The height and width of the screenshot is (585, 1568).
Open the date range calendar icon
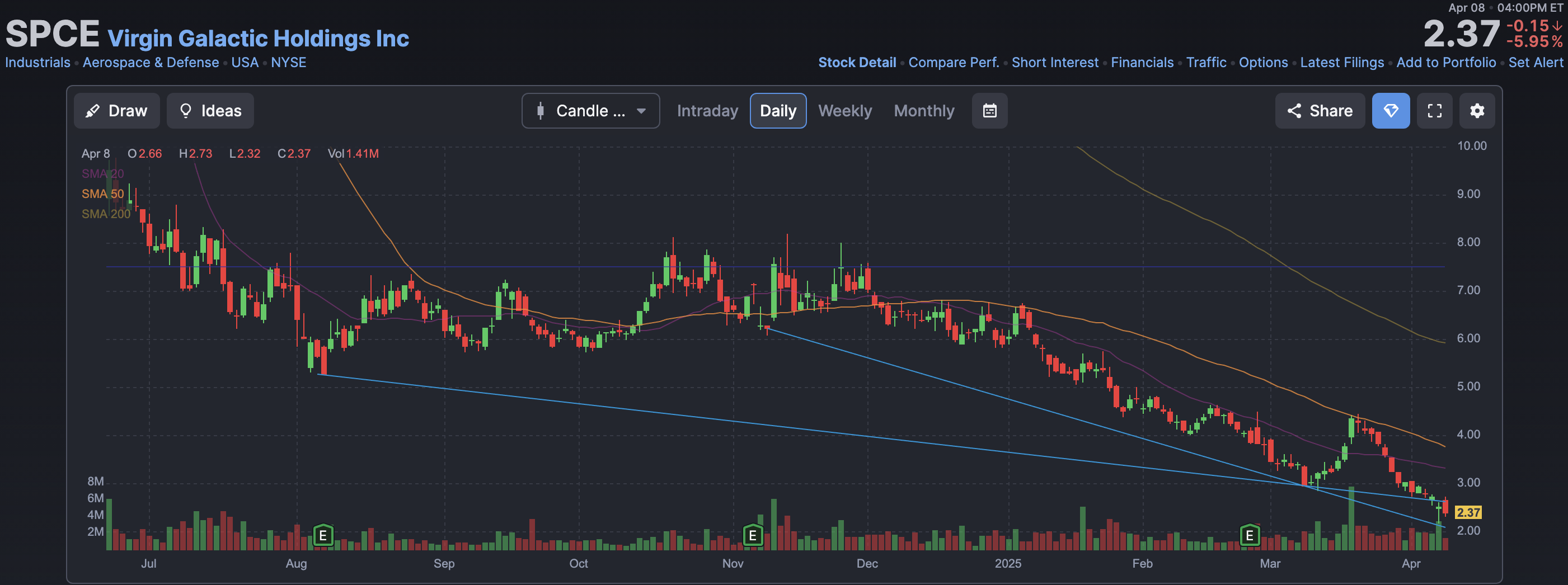tap(990, 111)
